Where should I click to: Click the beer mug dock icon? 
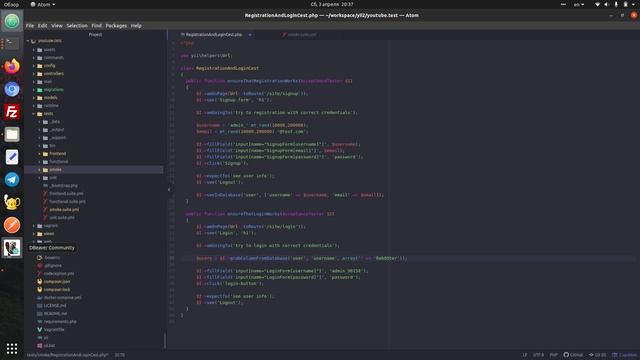click(x=12, y=202)
